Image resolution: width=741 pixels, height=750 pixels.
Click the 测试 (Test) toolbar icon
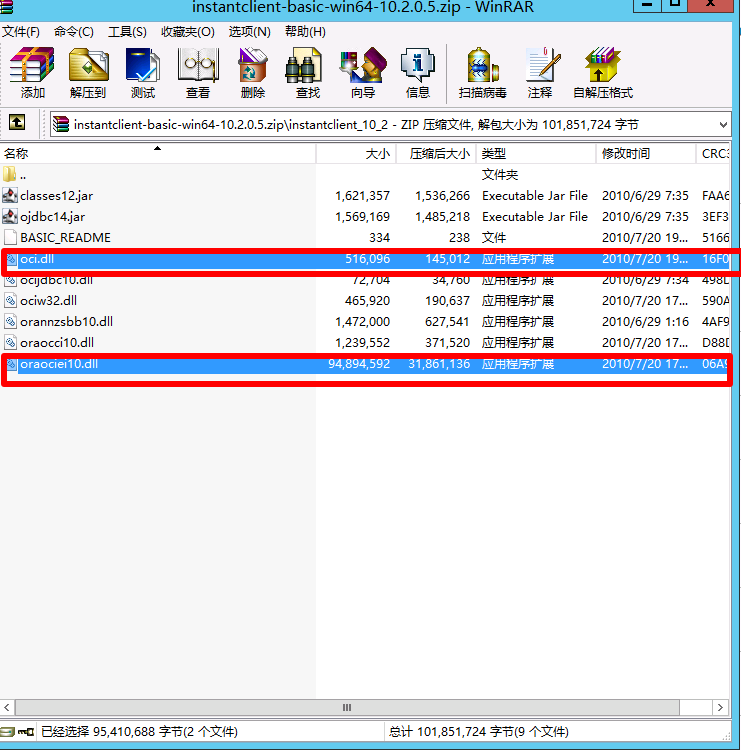(x=143, y=65)
